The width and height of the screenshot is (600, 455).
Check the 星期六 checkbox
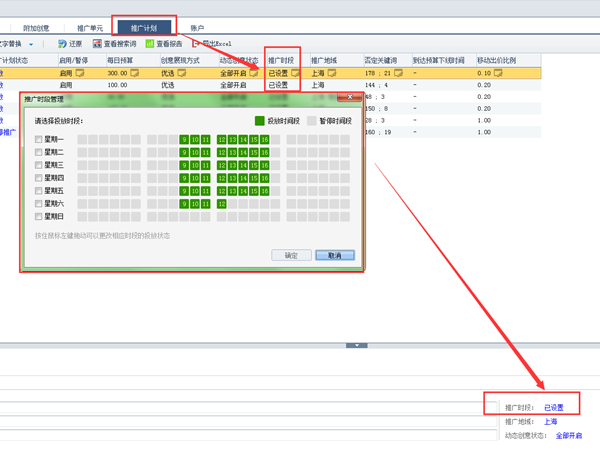pos(39,204)
